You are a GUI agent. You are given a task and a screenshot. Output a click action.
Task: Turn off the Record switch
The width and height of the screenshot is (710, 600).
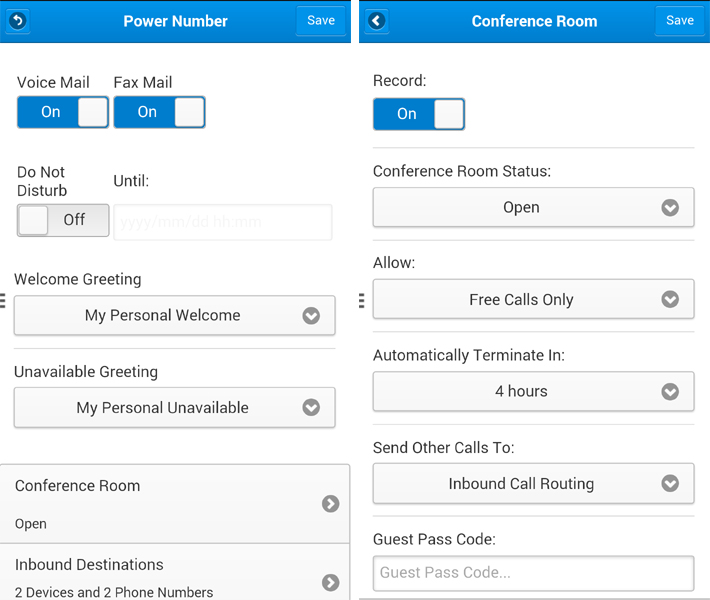(419, 114)
